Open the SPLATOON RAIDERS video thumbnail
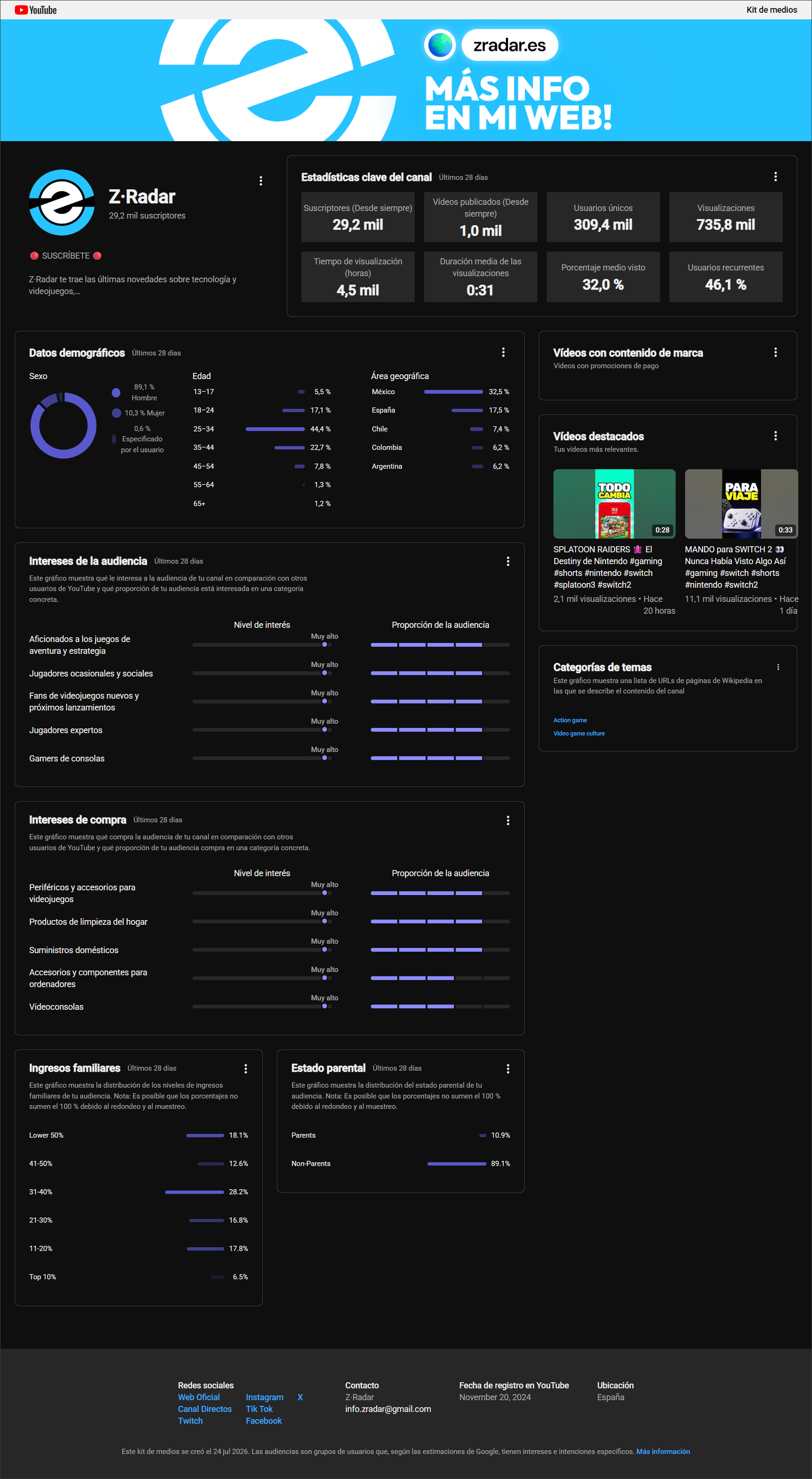Viewport: 812px width, 1479px height. tap(614, 504)
